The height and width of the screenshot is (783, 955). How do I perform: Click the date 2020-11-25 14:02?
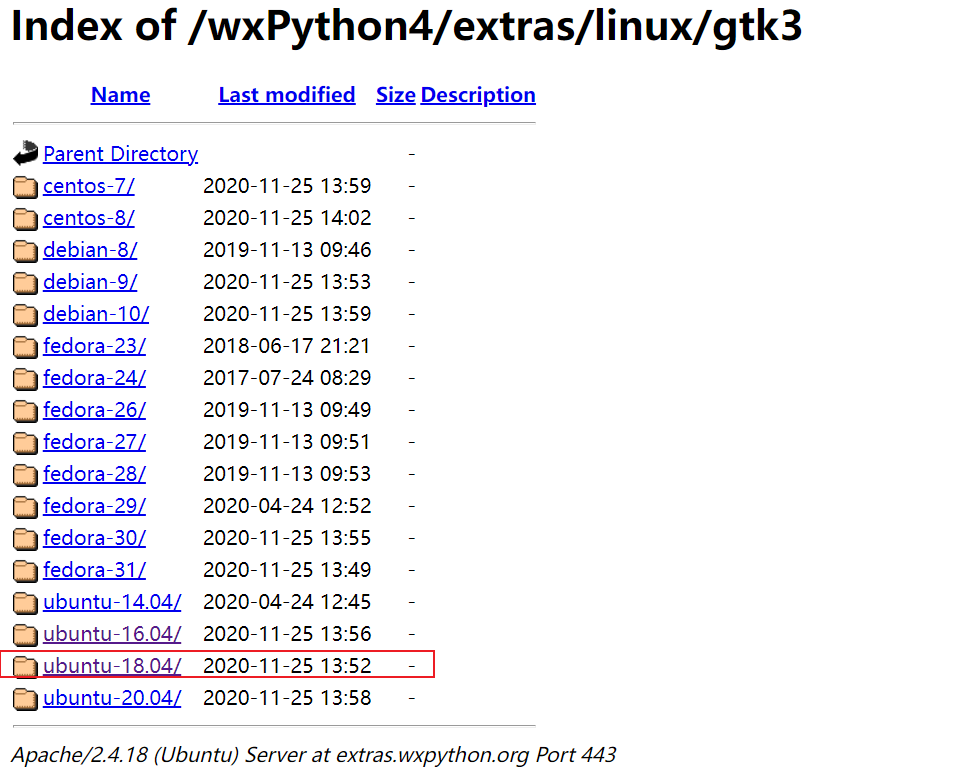[287, 218]
